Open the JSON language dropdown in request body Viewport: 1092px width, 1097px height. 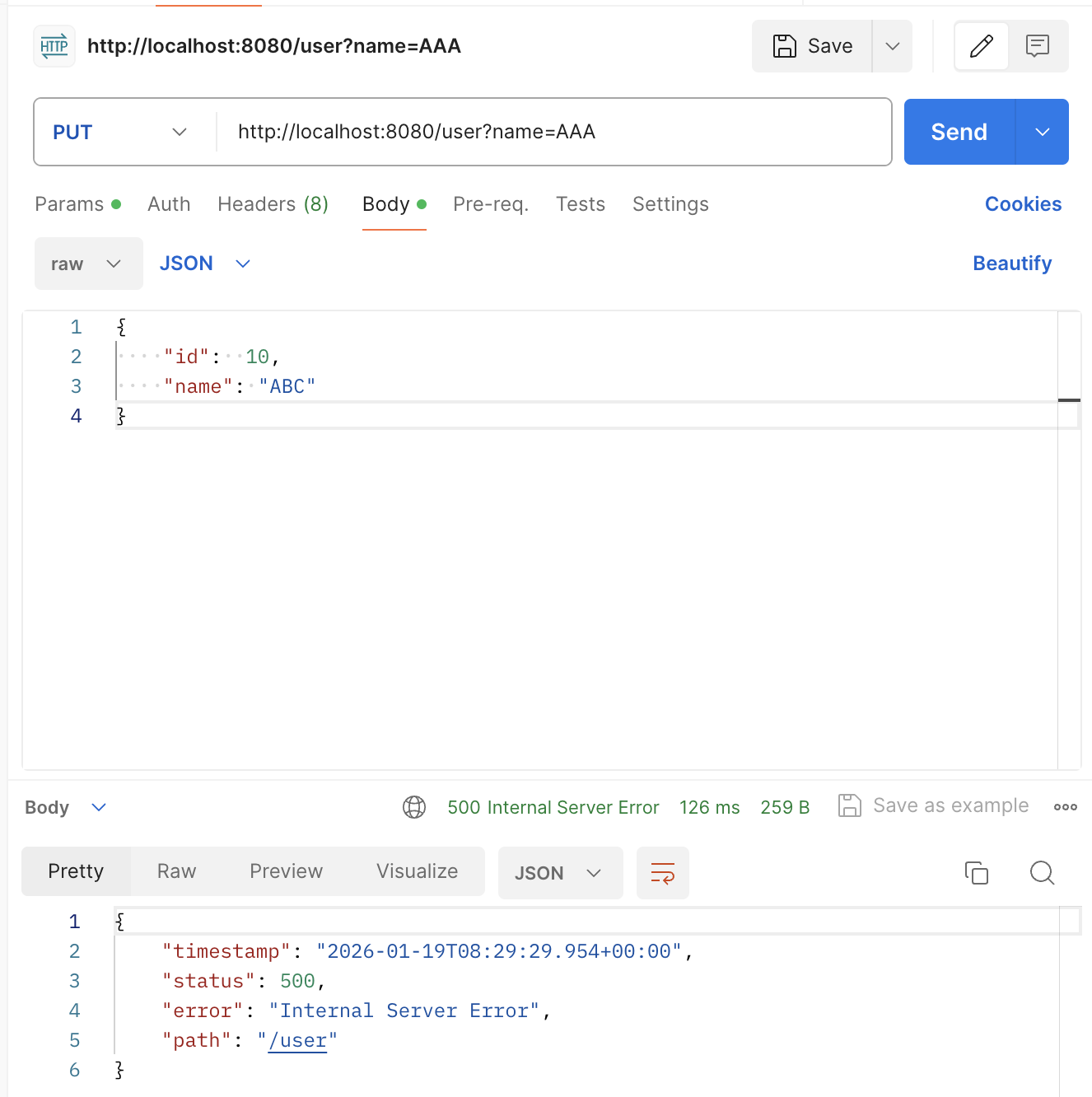point(205,264)
